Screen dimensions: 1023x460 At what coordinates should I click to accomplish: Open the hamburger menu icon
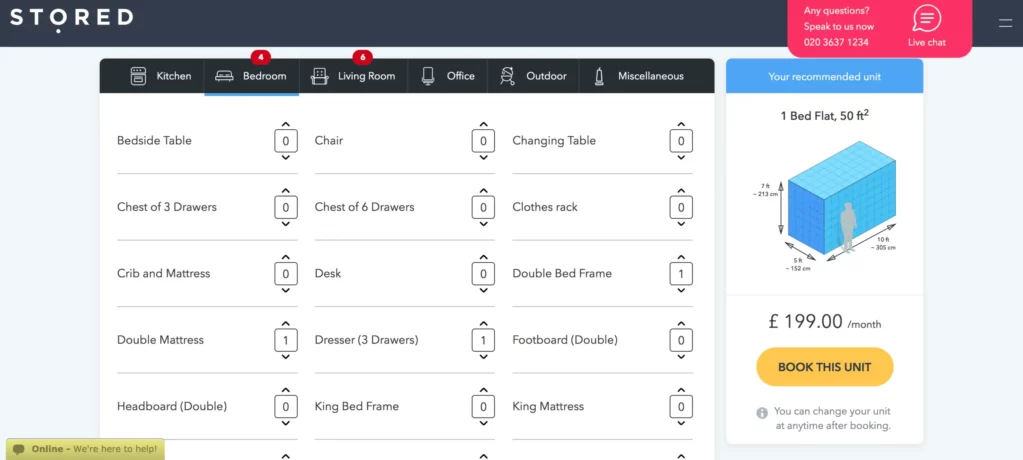click(x=1005, y=23)
